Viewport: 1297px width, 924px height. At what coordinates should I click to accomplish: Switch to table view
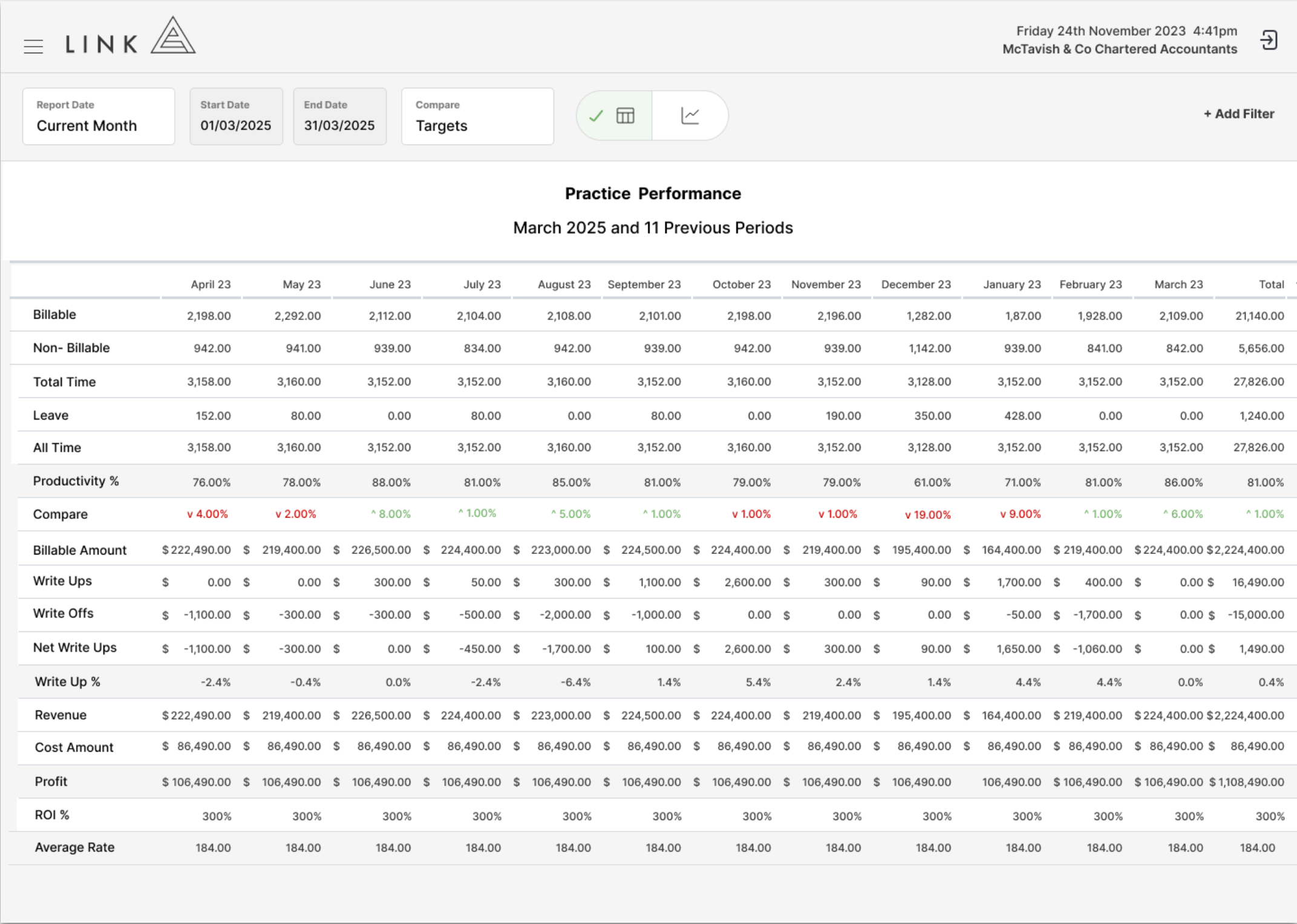coord(615,115)
